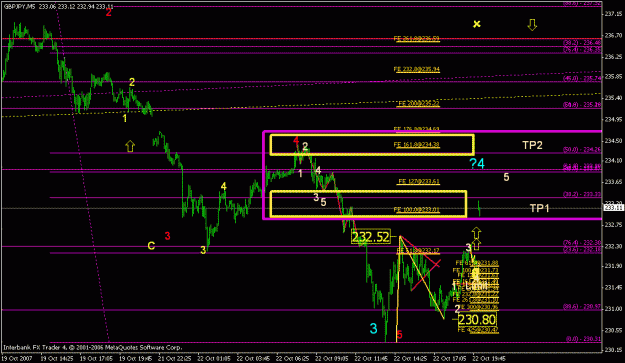
Task: Click the TP2 text label
Action: (532, 145)
